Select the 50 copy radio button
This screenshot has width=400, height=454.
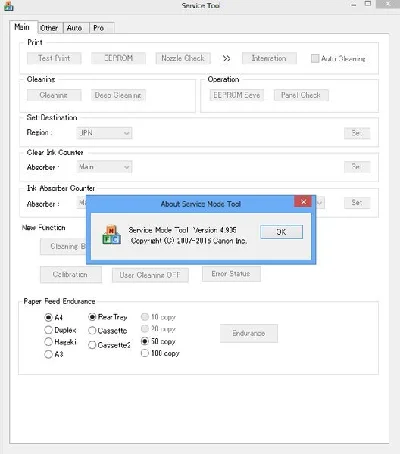pyautogui.click(x=145, y=341)
